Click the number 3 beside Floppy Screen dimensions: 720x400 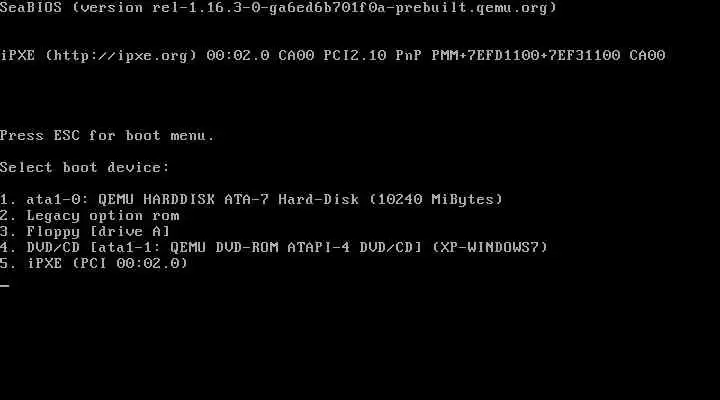[x=5, y=231]
